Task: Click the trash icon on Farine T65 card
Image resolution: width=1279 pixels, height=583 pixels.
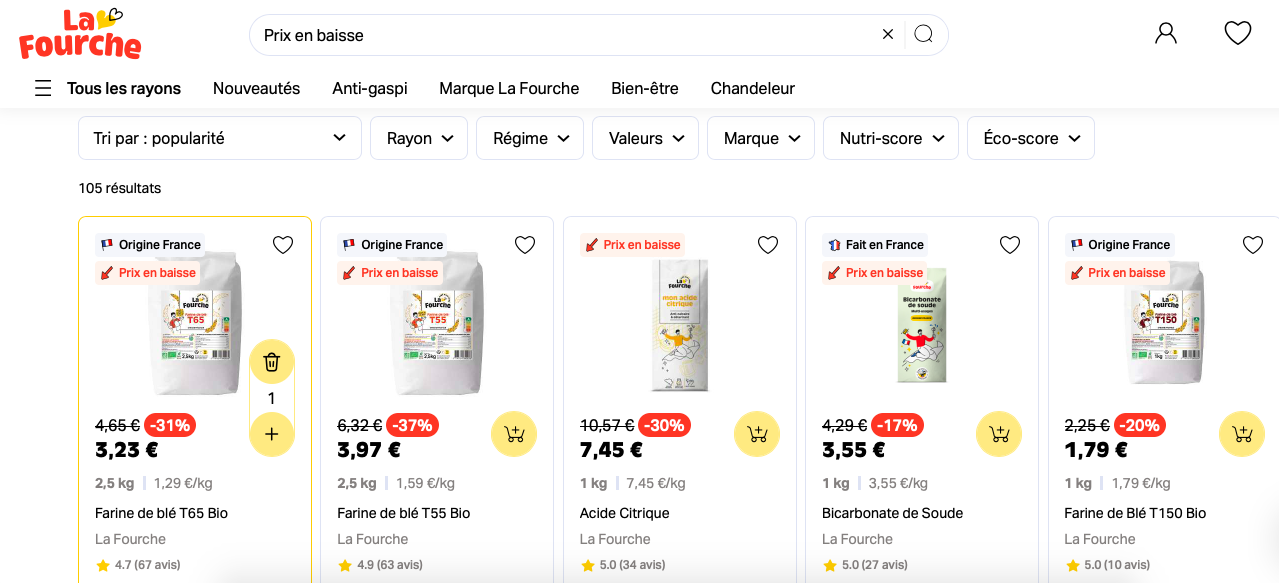Action: 271,361
